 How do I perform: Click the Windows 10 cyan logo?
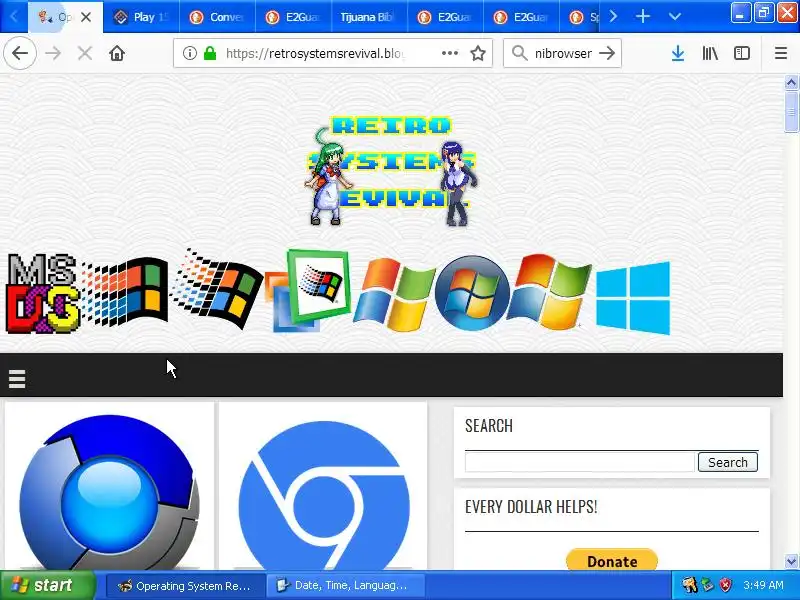click(x=633, y=298)
